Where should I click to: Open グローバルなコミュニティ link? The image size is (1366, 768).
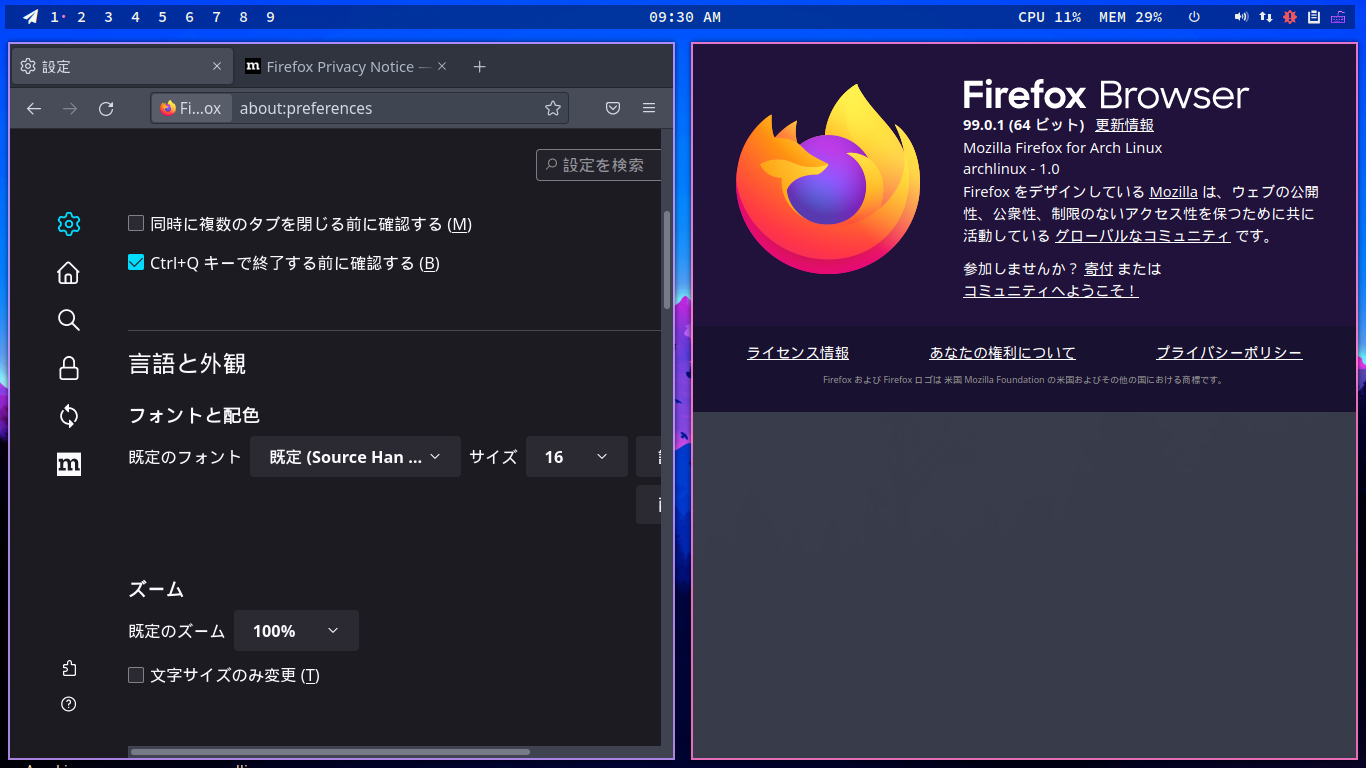(1142, 236)
